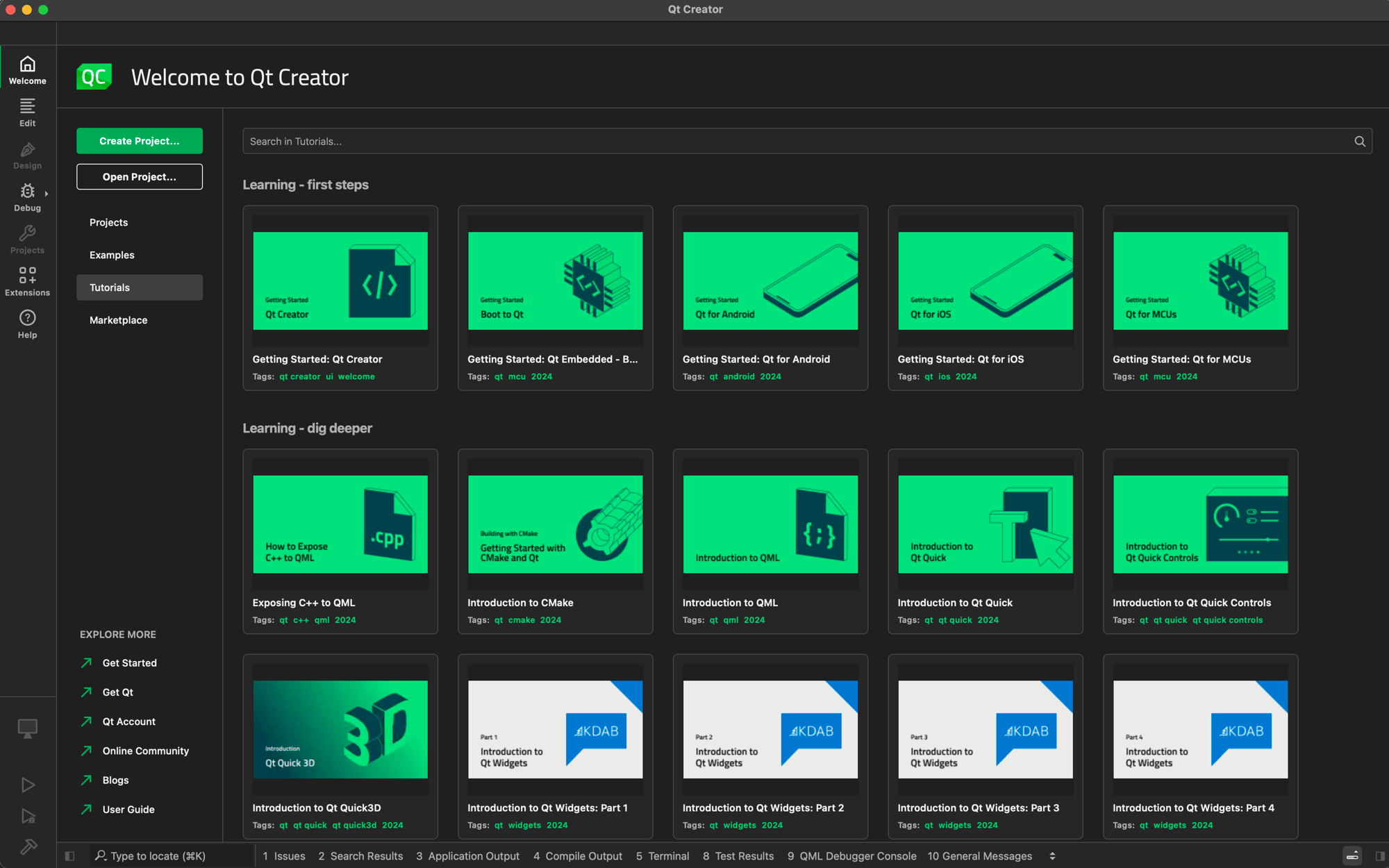Build the project with the hammer icon
The height and width of the screenshot is (868, 1389).
click(28, 847)
